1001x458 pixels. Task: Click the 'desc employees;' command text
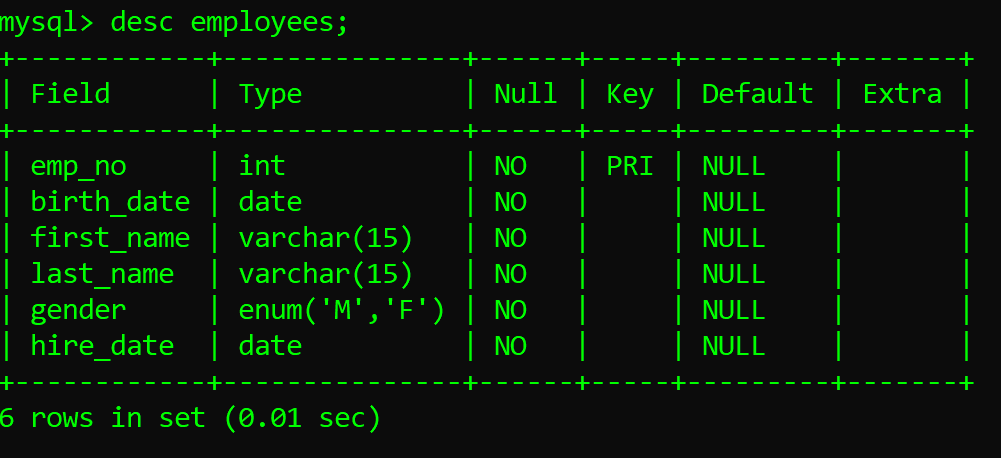(x=230, y=22)
